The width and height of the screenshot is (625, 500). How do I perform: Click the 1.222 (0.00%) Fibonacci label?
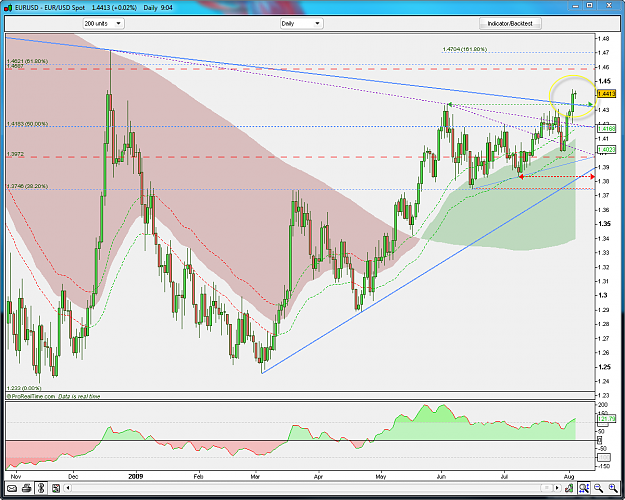click(24, 388)
